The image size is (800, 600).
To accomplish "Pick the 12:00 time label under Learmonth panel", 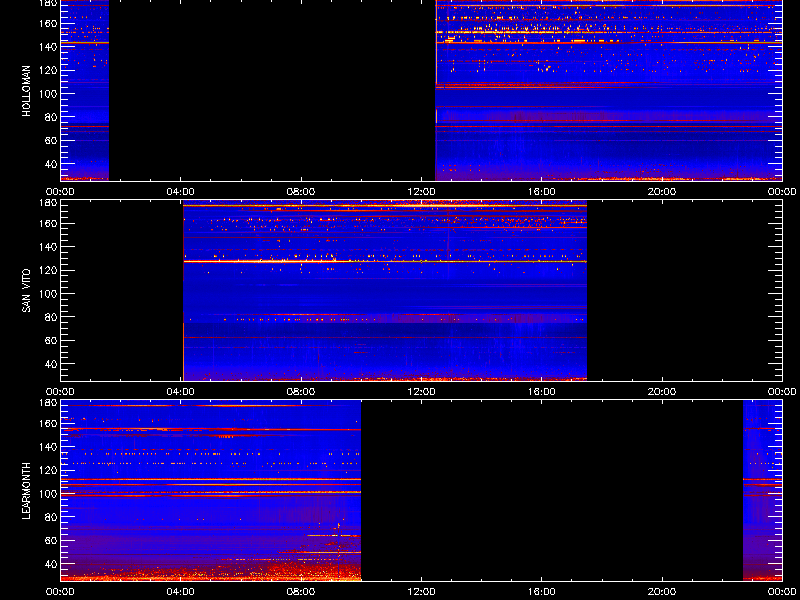I will pyautogui.click(x=421, y=592).
